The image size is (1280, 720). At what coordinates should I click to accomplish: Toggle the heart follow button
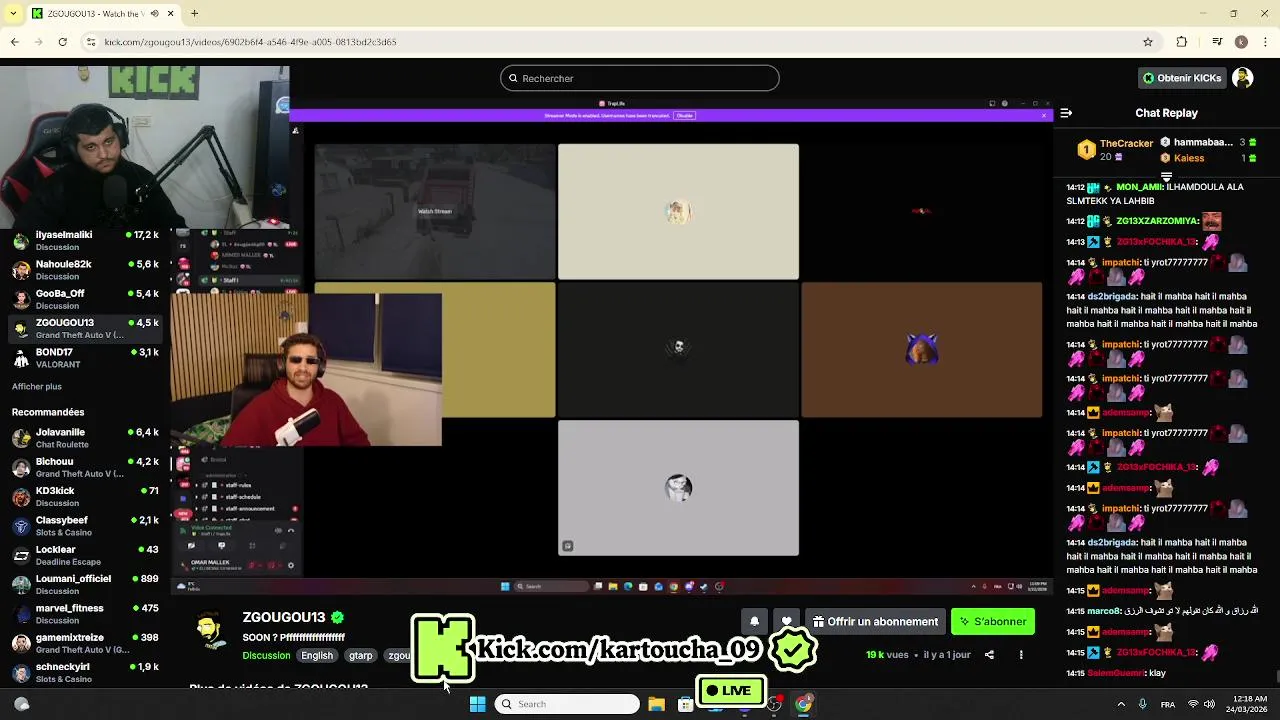(x=787, y=621)
